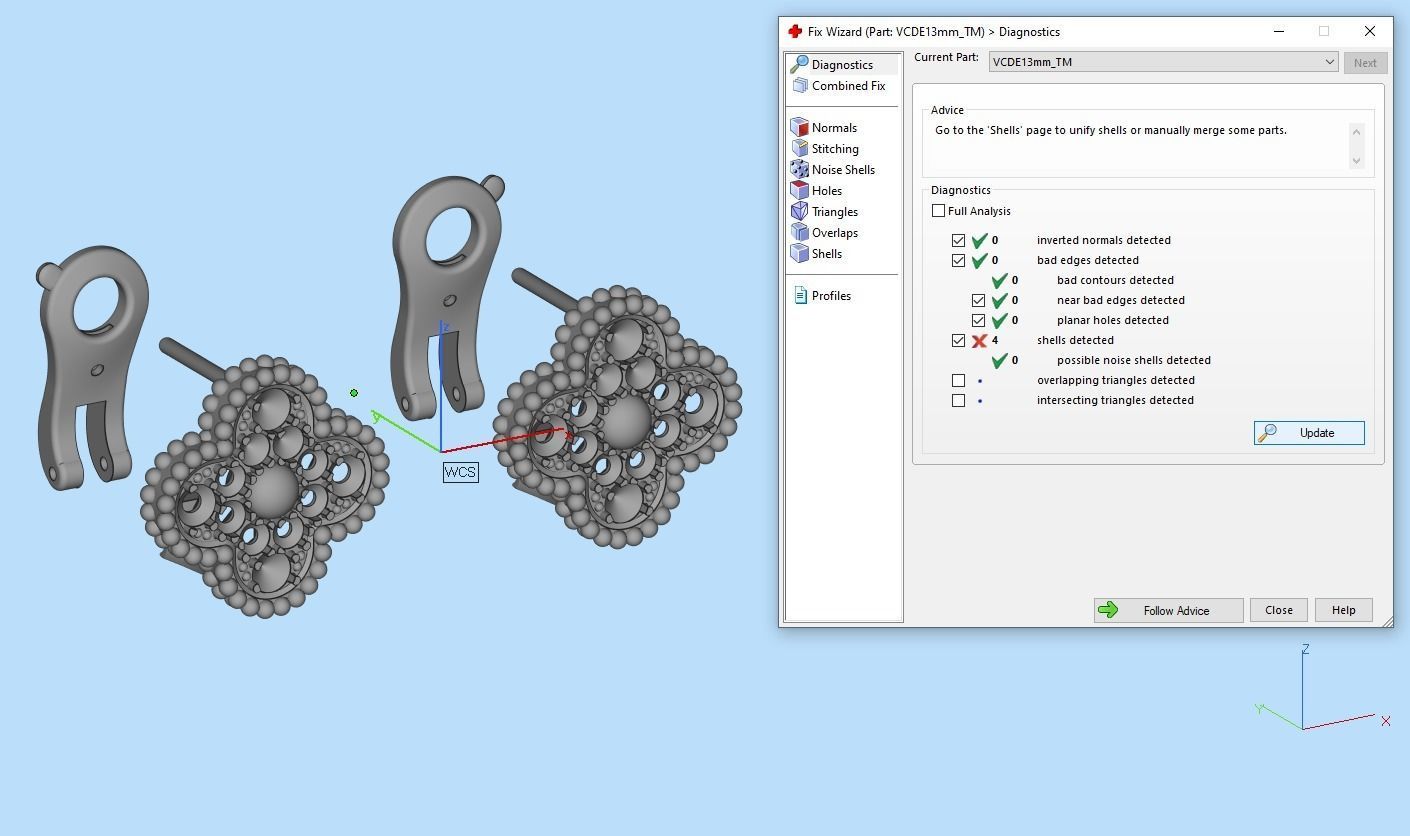Viewport: 1410px width, 836px height.
Task: Click the Stitching cube icon
Action: [x=799, y=148]
